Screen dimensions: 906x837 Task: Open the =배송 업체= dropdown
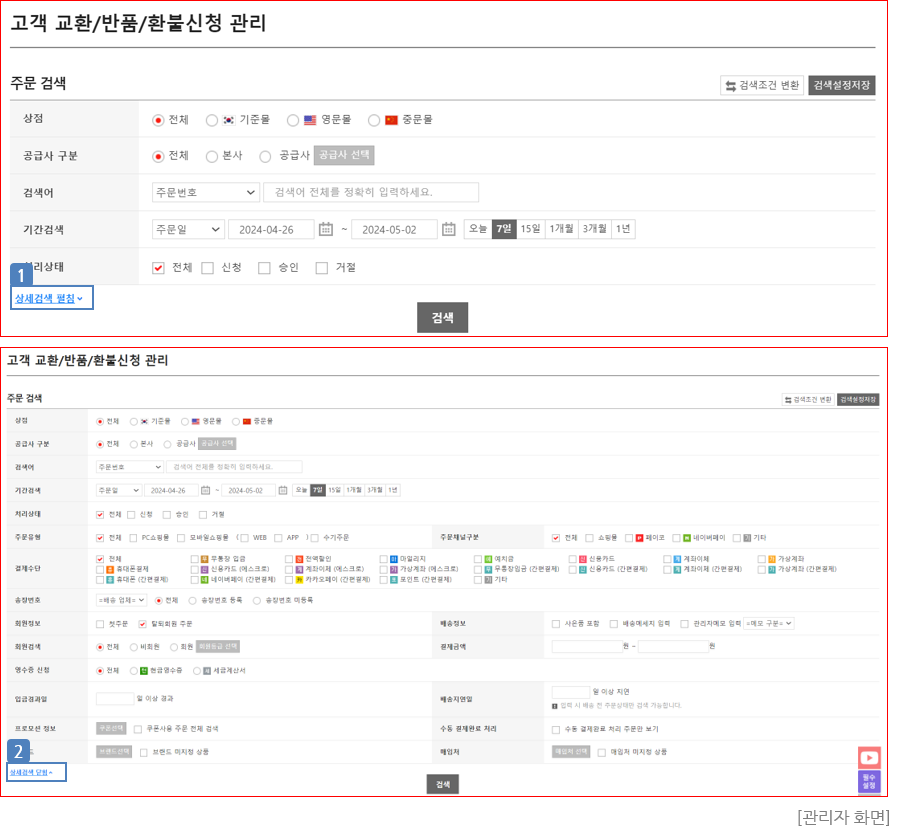coord(121,600)
